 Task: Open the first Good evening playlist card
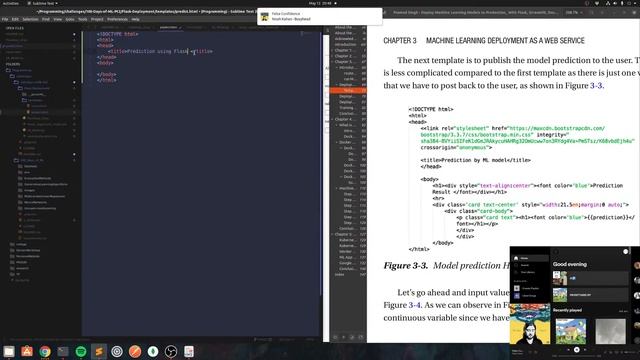590,278
